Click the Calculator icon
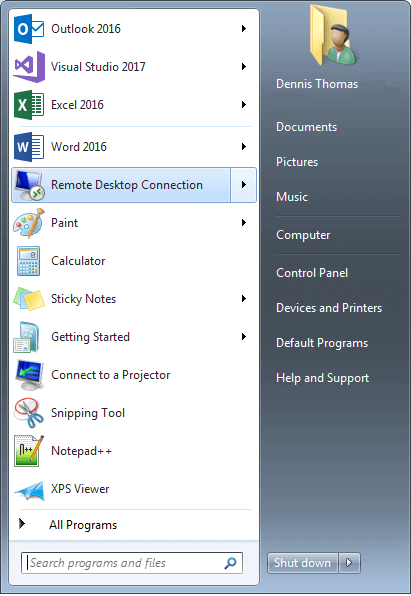The image size is (411, 596). (28, 261)
